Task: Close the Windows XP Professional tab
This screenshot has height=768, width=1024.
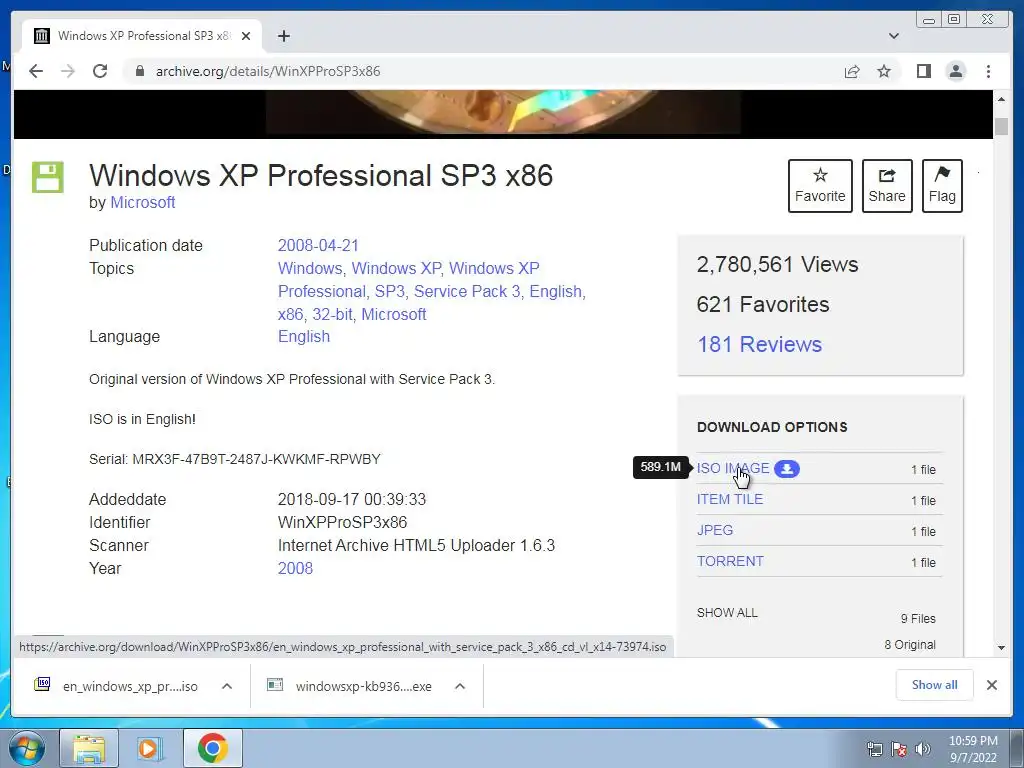Action: [x=246, y=36]
